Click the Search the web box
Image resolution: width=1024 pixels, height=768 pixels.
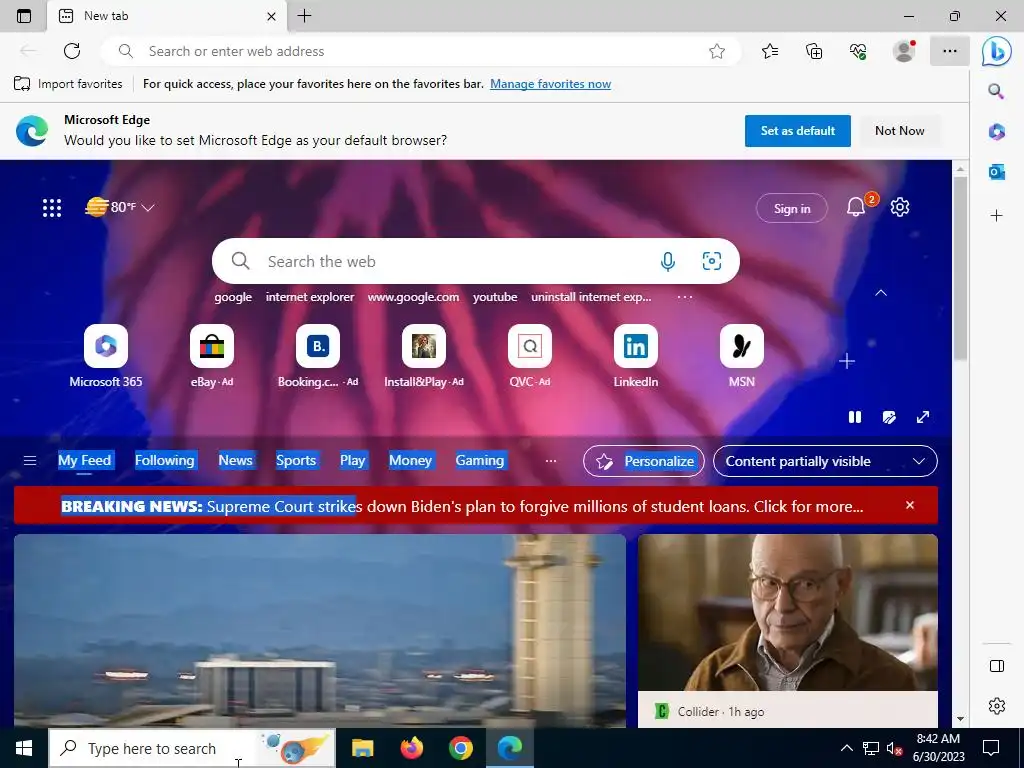[475, 261]
